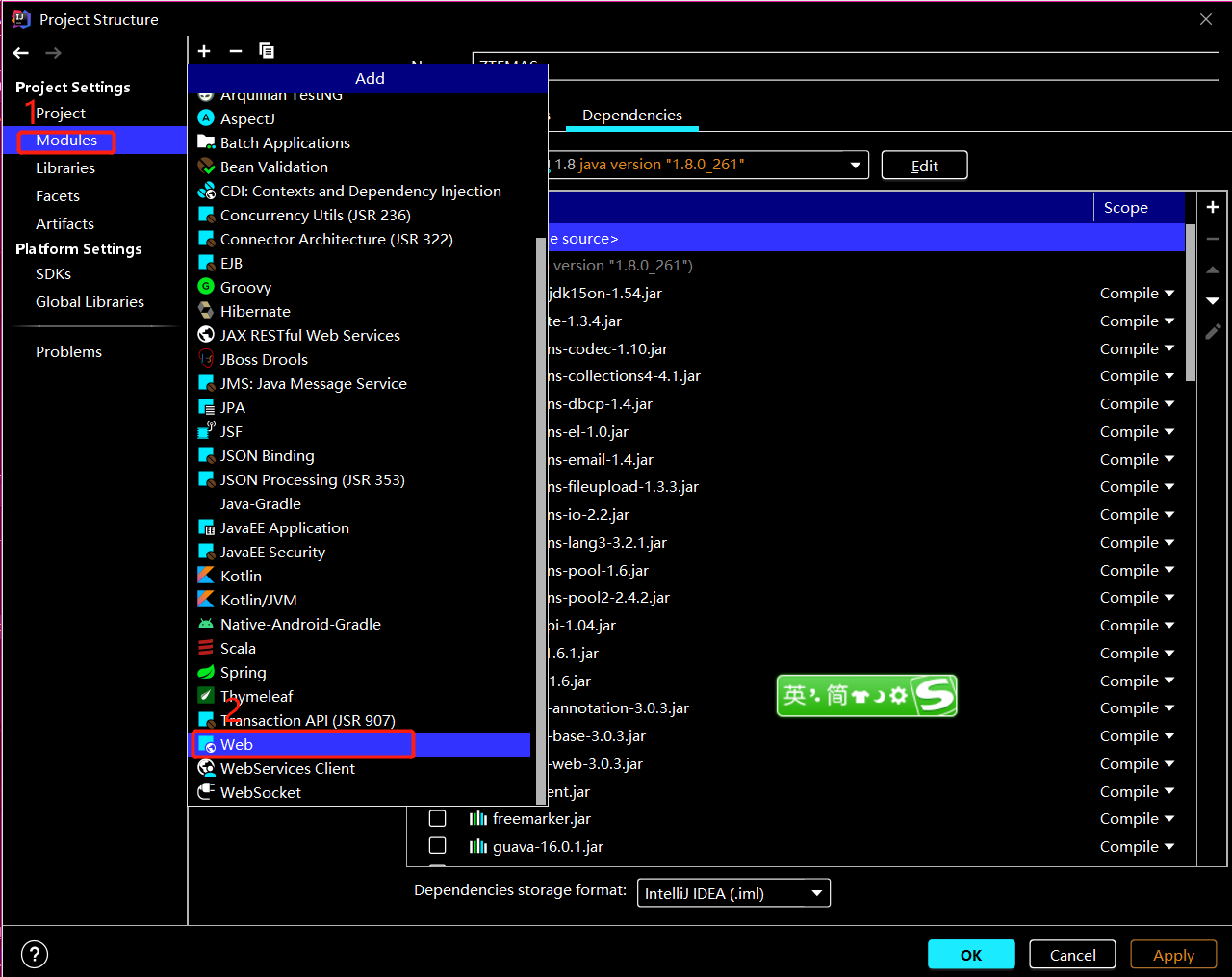Viewport: 1232px width, 977px height.
Task: Select Kotlin/JVM in the Add menu
Action: (x=361, y=600)
